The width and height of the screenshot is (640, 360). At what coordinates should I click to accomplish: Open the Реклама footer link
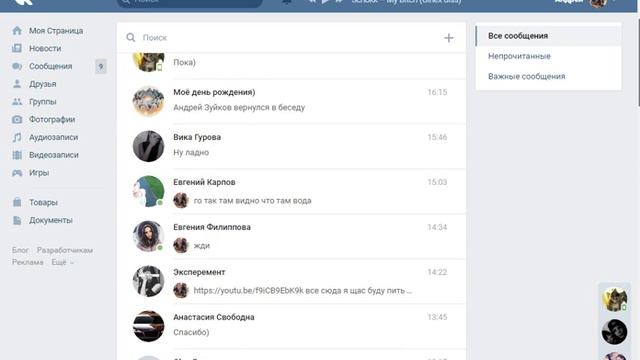pos(27,262)
